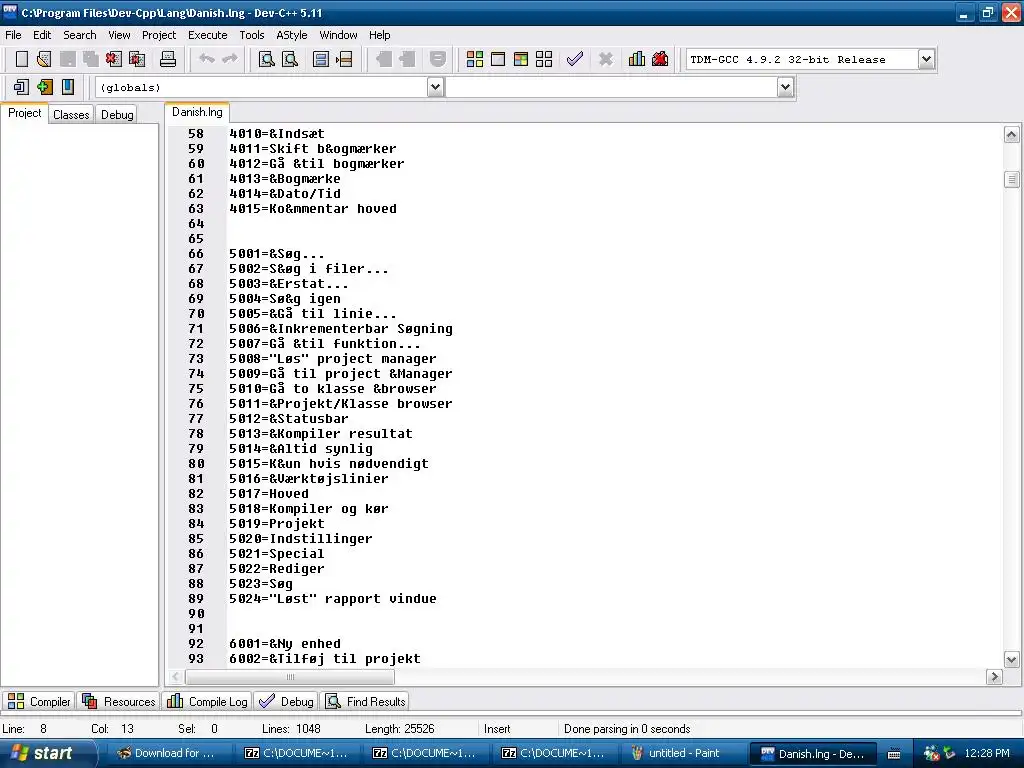The width and height of the screenshot is (1024, 768).
Task: Select the Project side tab
Action: pyautogui.click(x=24, y=113)
